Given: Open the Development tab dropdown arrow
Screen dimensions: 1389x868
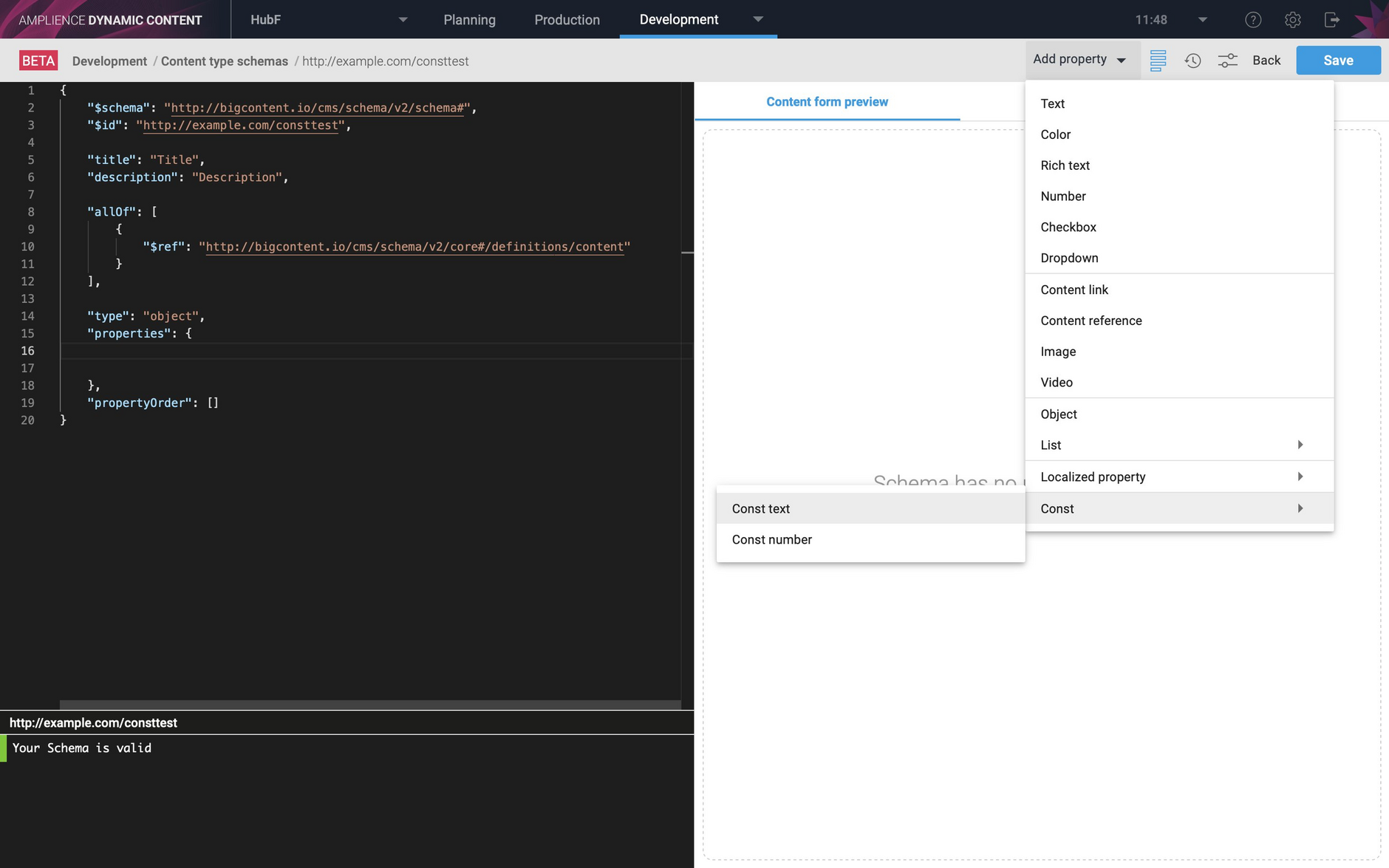Looking at the screenshot, I should pyautogui.click(x=758, y=19).
